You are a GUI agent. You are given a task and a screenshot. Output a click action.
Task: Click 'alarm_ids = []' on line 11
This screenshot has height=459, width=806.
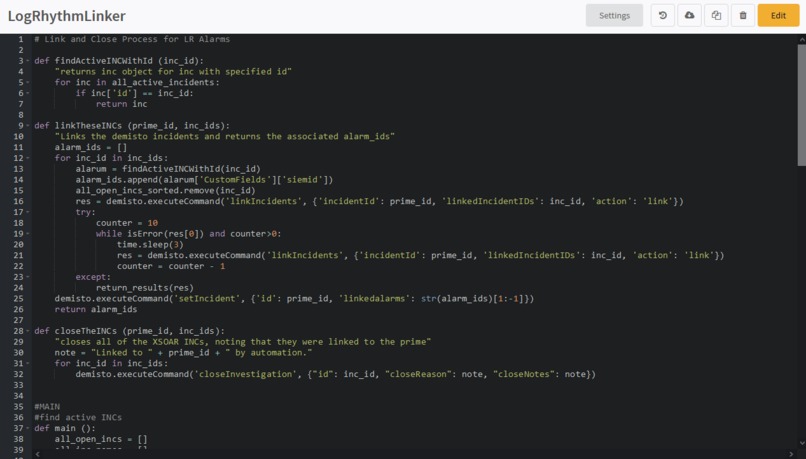(91, 147)
